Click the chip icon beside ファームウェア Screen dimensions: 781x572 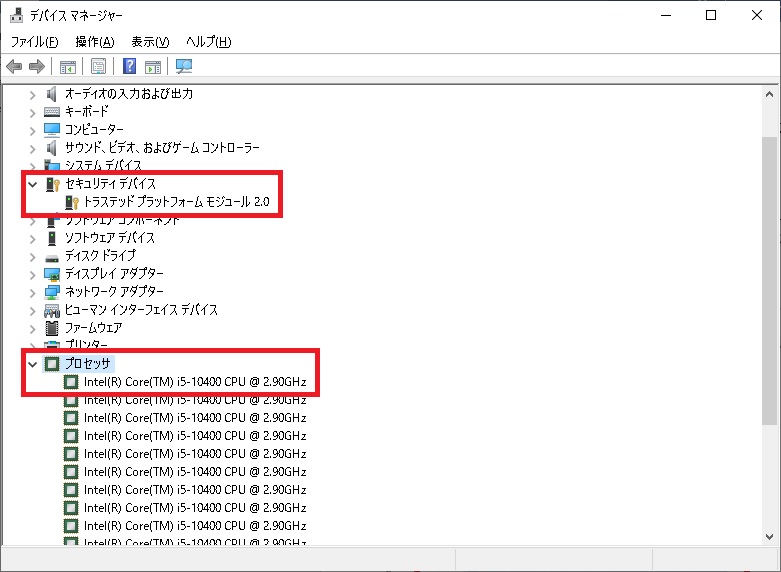pyautogui.click(x=52, y=328)
